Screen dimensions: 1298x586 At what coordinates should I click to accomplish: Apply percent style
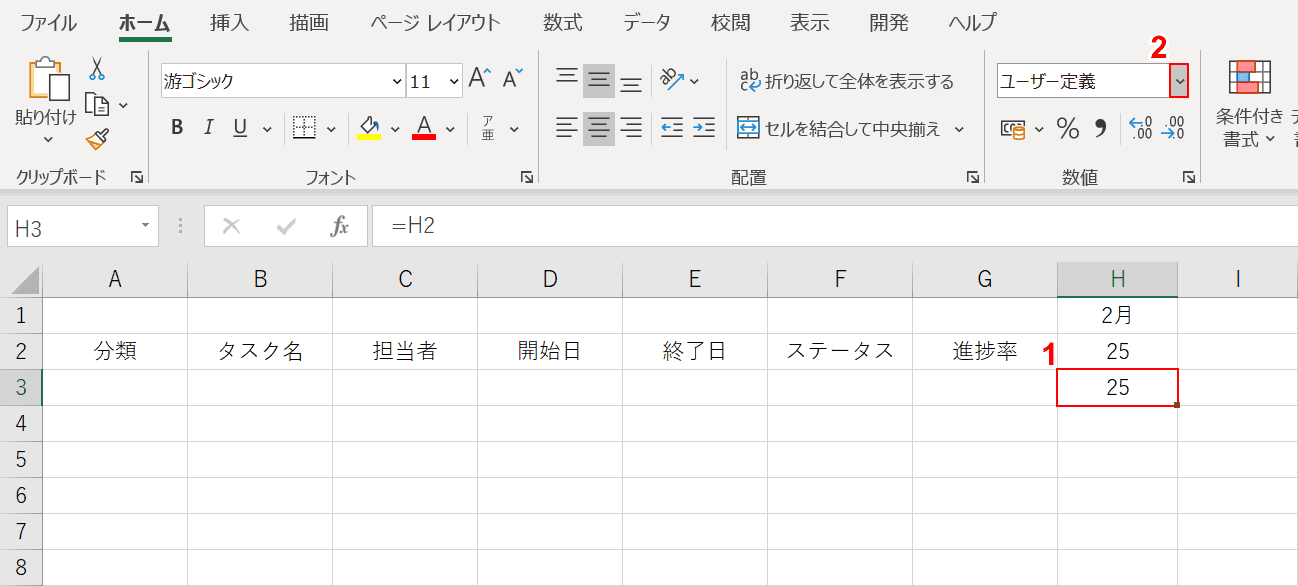(1068, 128)
